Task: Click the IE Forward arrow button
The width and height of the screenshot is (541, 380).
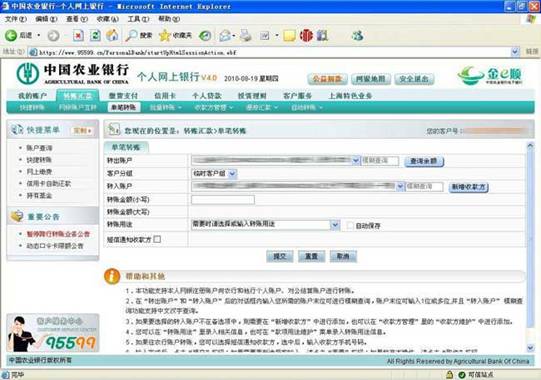Action: tap(53, 35)
